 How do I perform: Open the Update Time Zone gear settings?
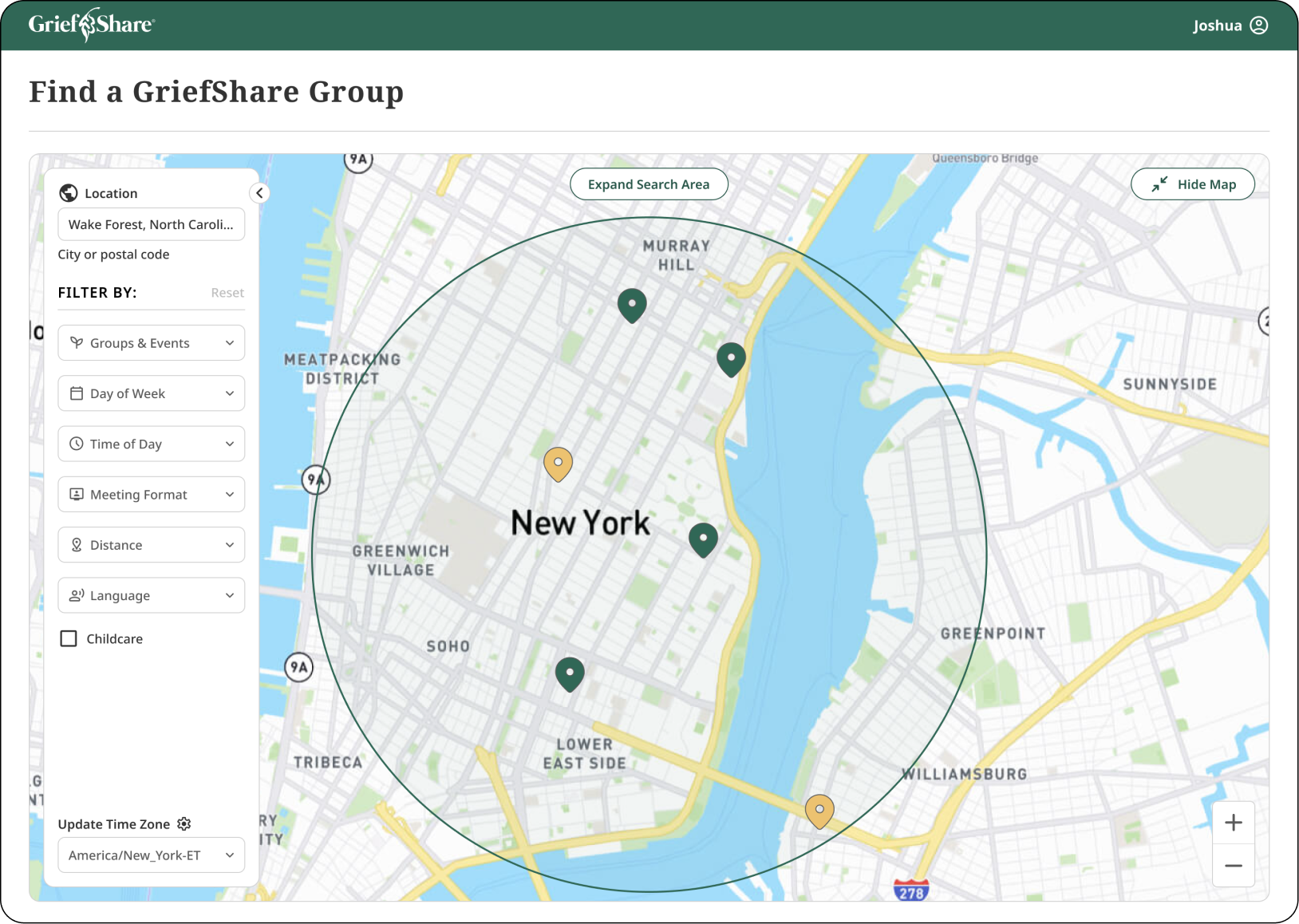(x=184, y=823)
